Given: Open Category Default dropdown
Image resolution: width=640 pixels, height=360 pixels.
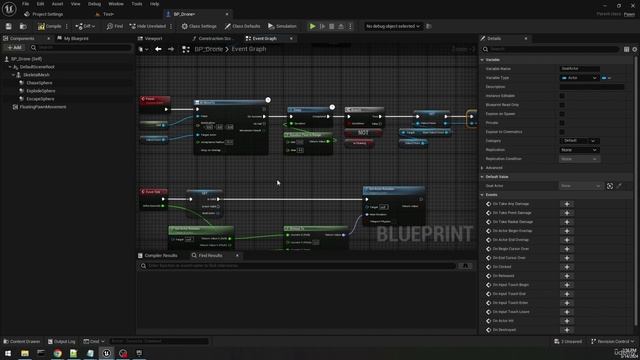Looking at the screenshot, I should tap(579, 141).
